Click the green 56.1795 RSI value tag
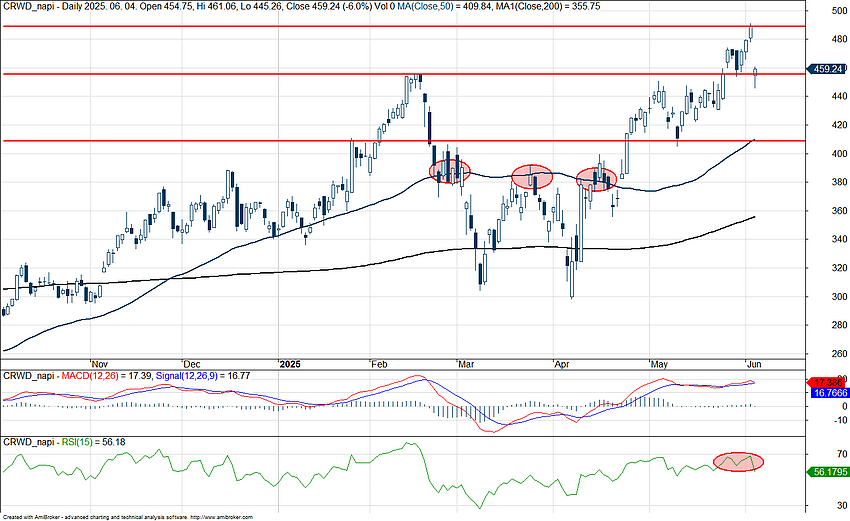Viewport: 850px width, 521px height. (x=827, y=472)
